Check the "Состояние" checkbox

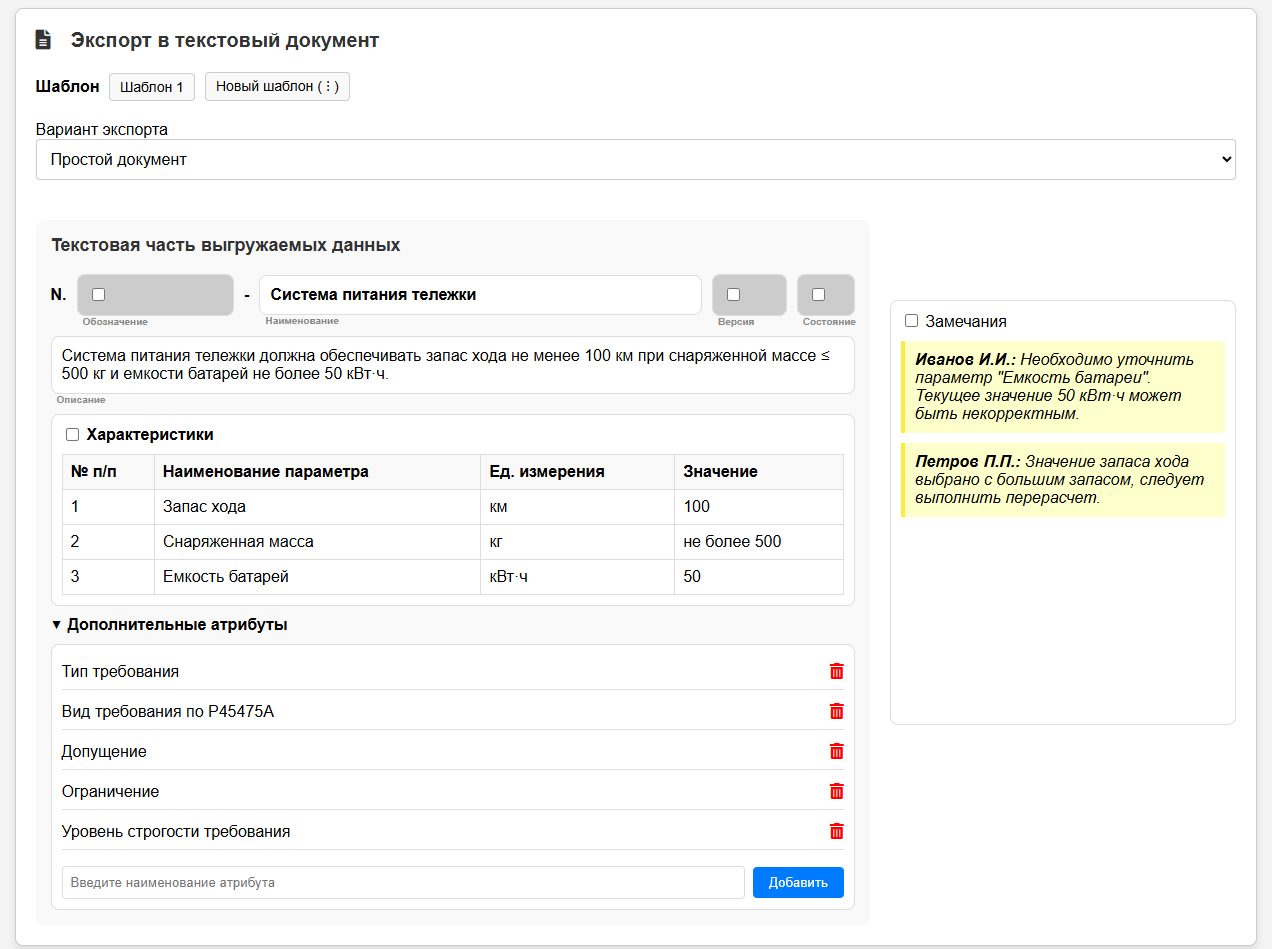pos(818,295)
